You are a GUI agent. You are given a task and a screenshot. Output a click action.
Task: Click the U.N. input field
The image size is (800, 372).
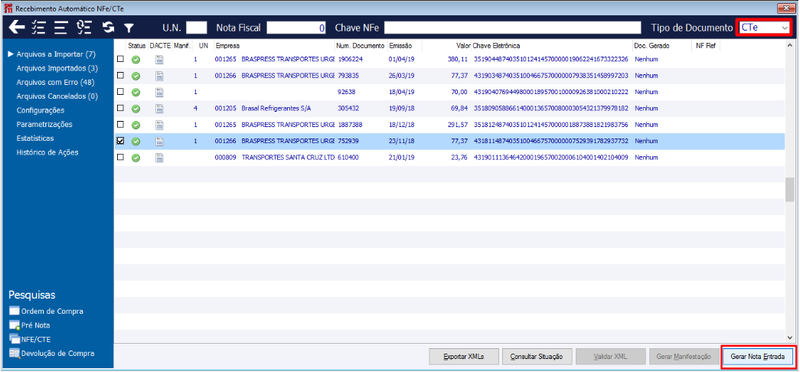pyautogui.click(x=196, y=28)
